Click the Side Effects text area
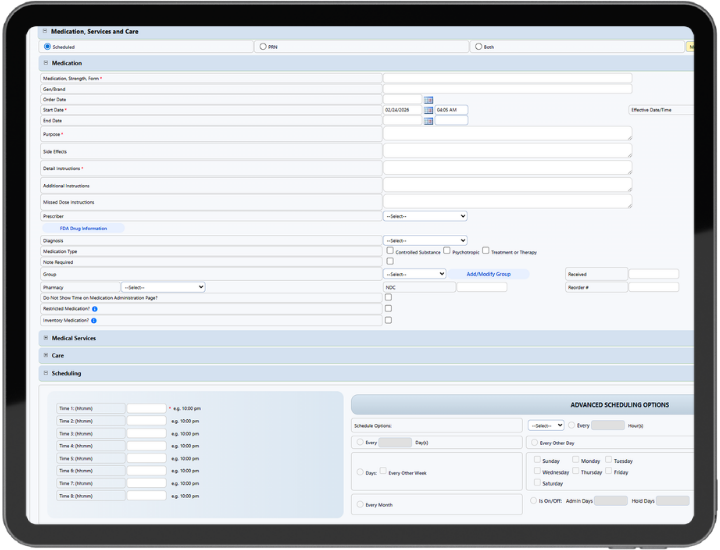Image resolution: width=720 pixels, height=550 pixels. (507, 151)
